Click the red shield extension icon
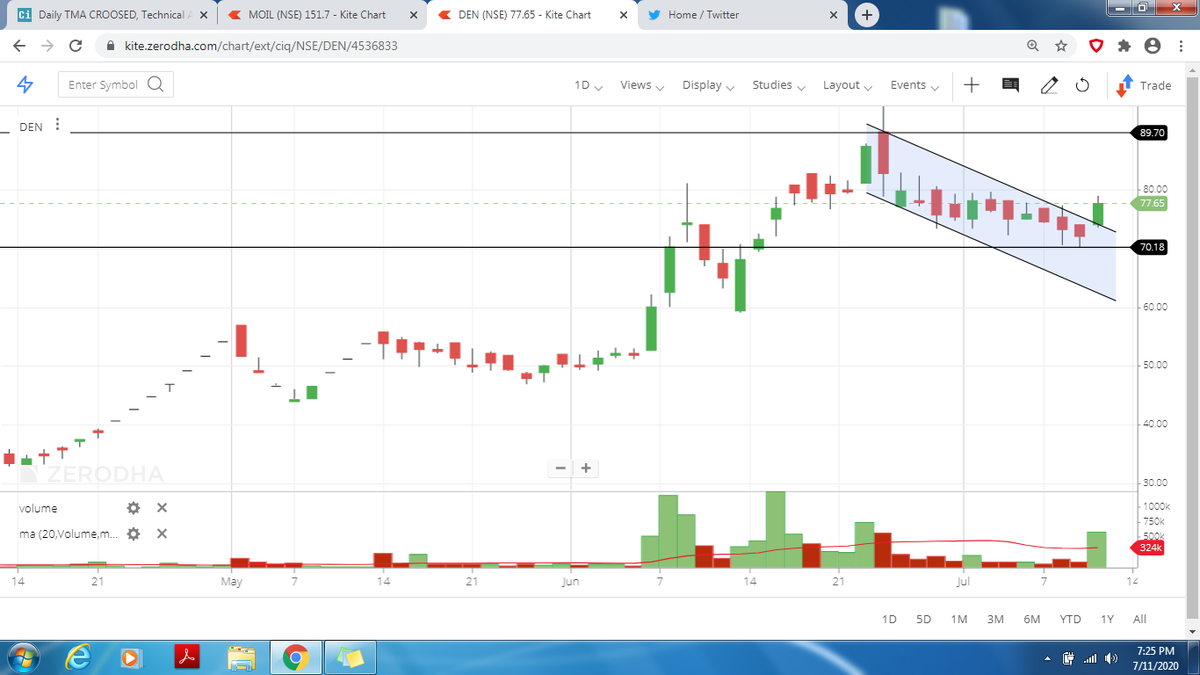Screen dimensions: 1200x675 pyautogui.click(x=1096, y=46)
